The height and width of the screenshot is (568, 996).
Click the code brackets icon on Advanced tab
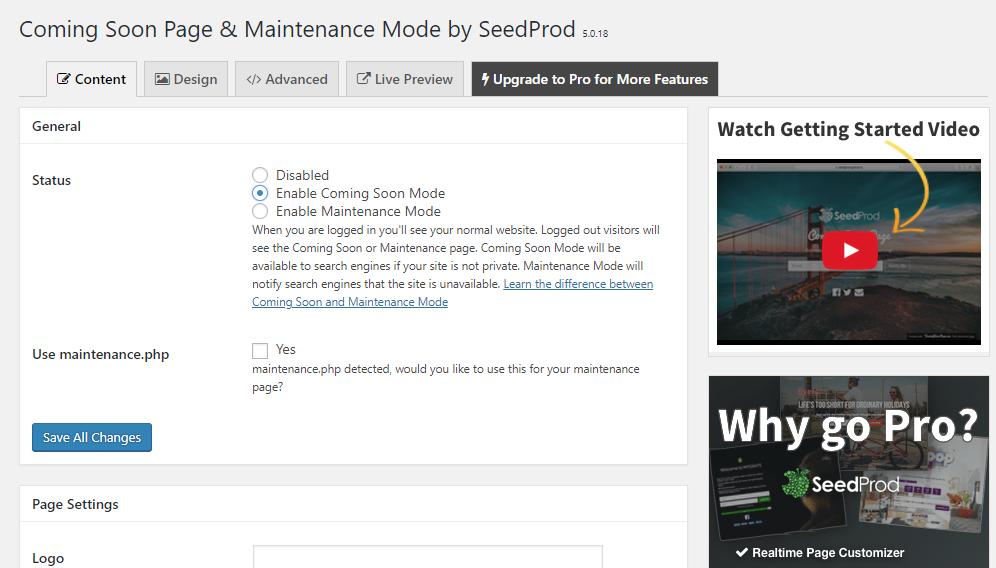(x=253, y=79)
